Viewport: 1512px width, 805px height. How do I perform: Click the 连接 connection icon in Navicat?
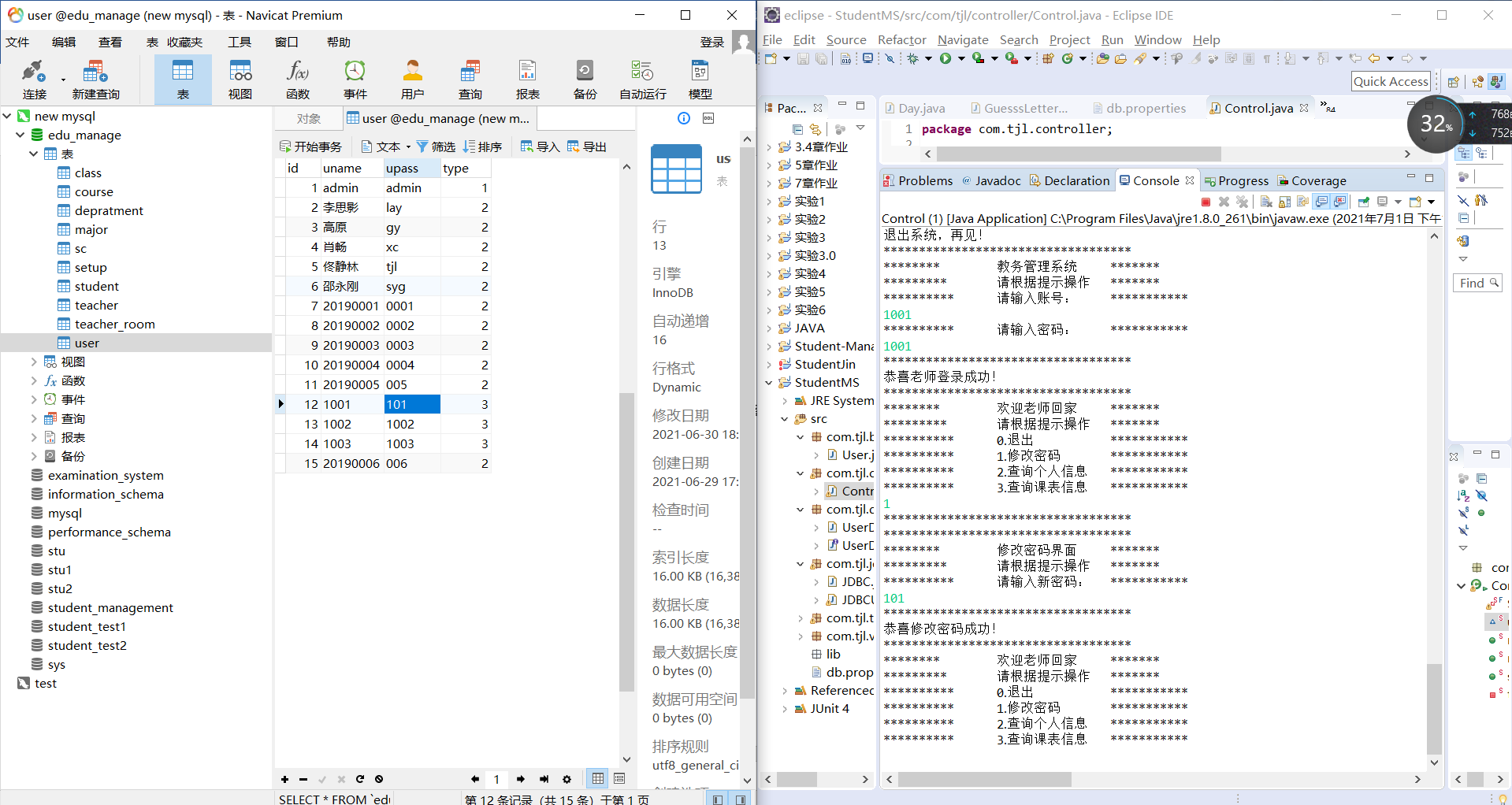34,80
